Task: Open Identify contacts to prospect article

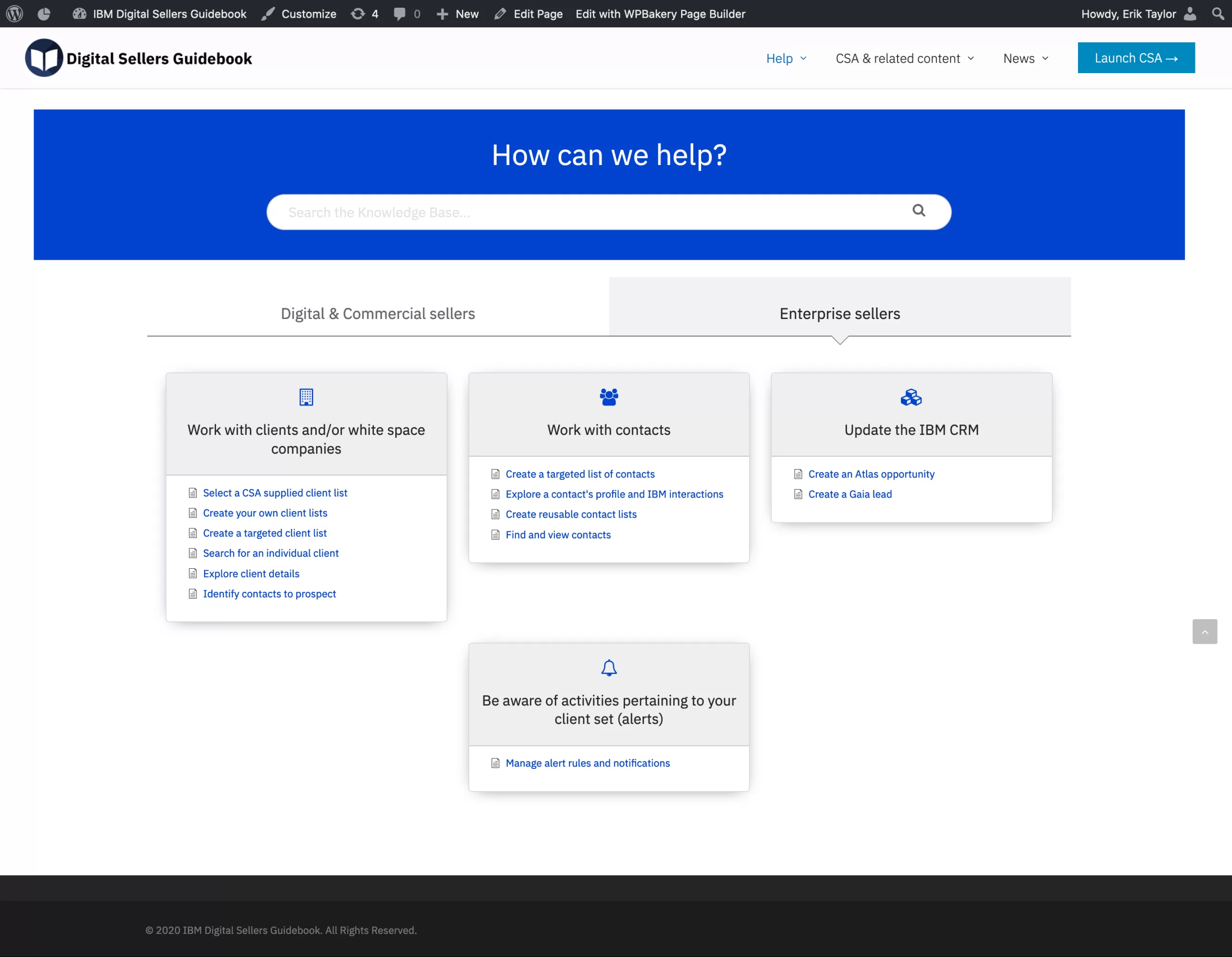Action: tap(269, 594)
